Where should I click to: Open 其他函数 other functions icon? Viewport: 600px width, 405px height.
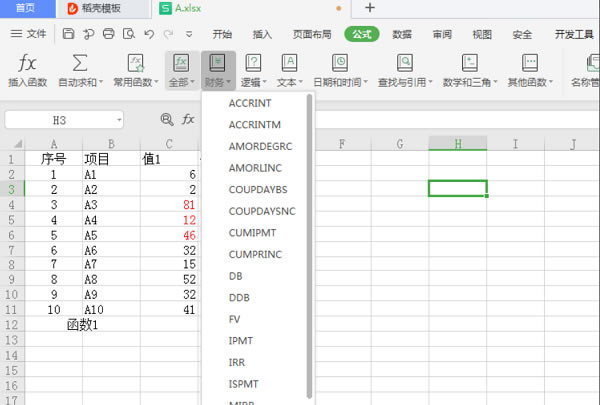[x=530, y=63]
